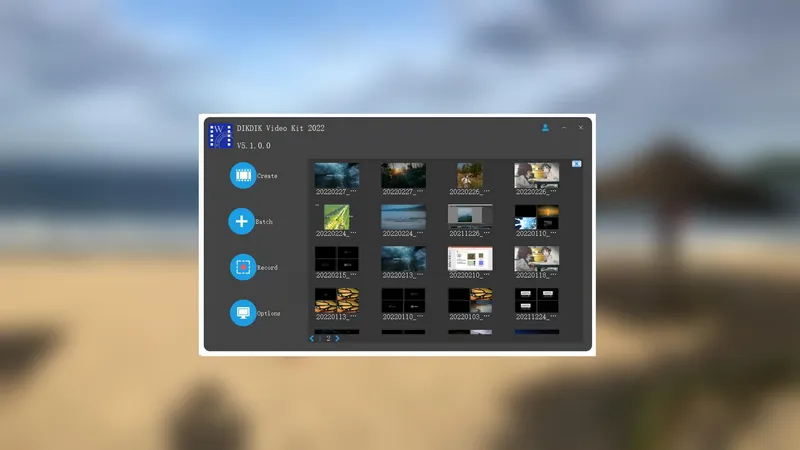Screen dimensions: 800x450
Task: Advance to next page using right arrow
Action: pyautogui.click(x=338, y=339)
